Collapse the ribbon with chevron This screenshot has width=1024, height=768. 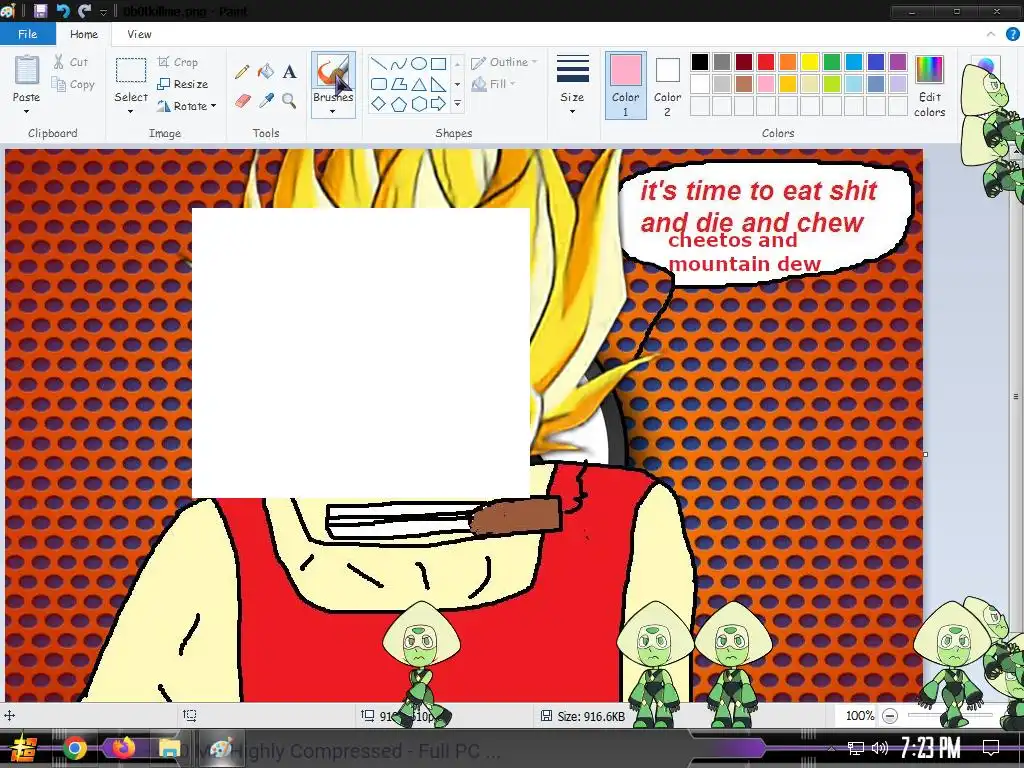click(991, 34)
